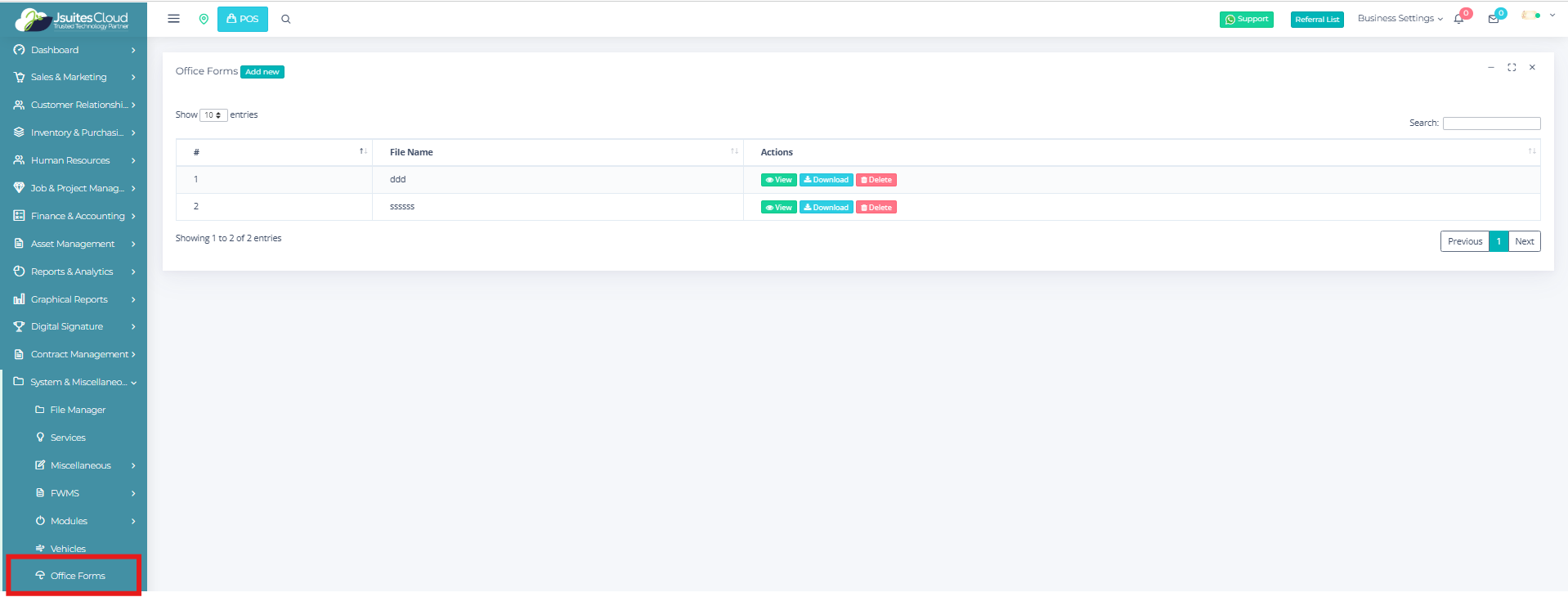The width and height of the screenshot is (1568, 597).
Task: Click the Search input field
Action: click(1491, 123)
